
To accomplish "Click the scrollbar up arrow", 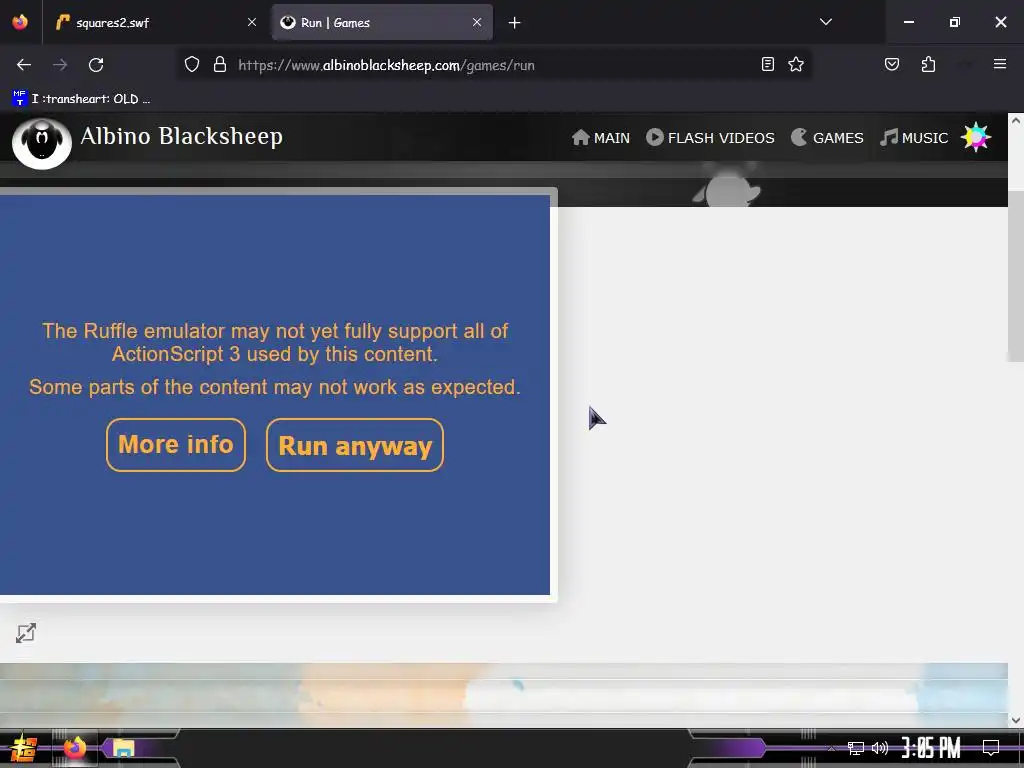I will pos(1016,120).
